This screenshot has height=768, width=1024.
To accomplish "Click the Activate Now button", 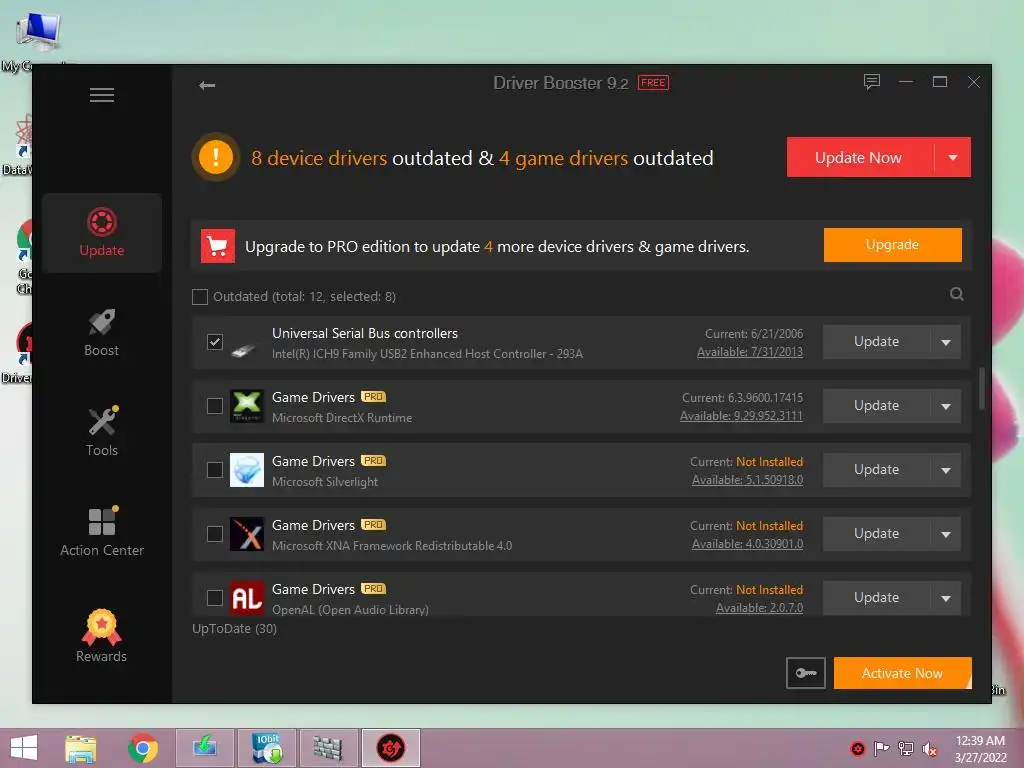I will [903, 673].
